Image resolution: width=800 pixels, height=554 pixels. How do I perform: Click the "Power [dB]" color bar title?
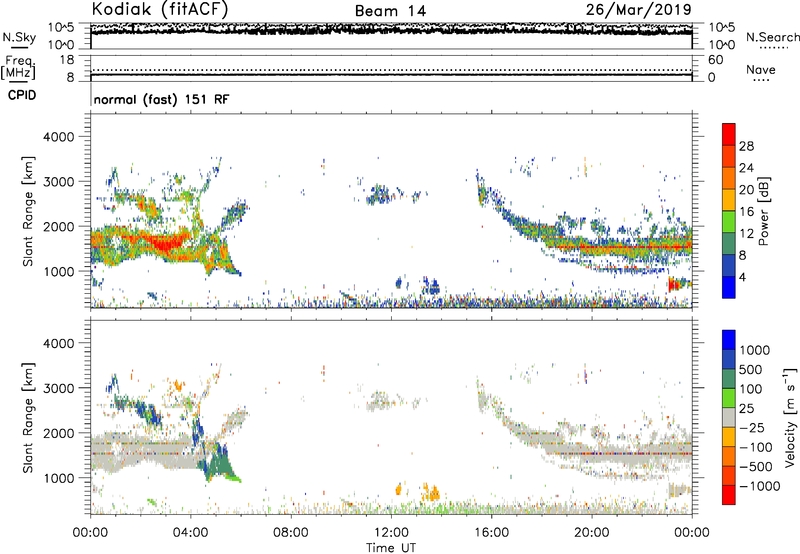764,211
